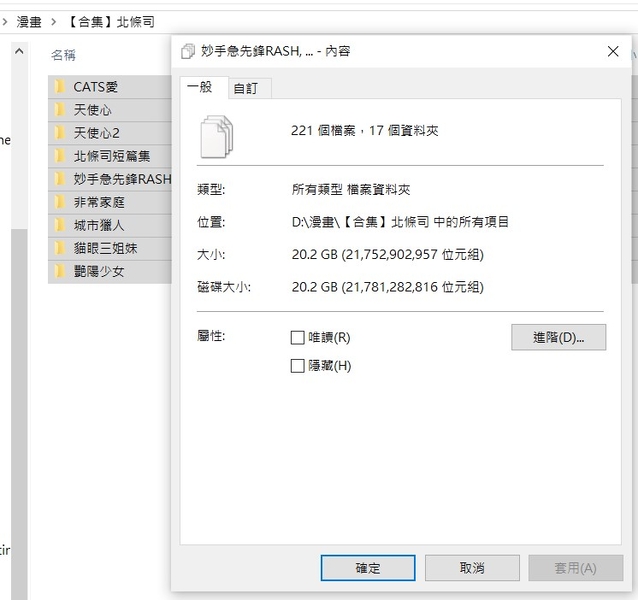
Task: Select the 妙手急先鋒RASH folder name
Action: tap(122, 179)
